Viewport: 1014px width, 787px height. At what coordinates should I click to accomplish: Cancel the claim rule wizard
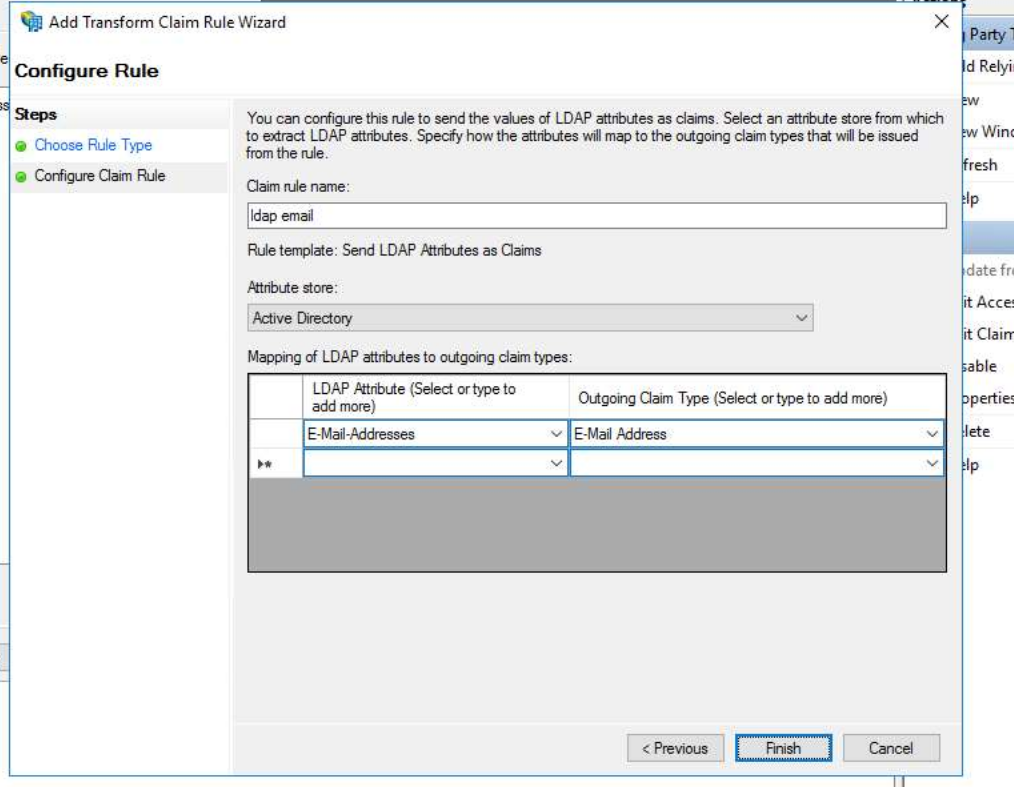click(x=890, y=748)
